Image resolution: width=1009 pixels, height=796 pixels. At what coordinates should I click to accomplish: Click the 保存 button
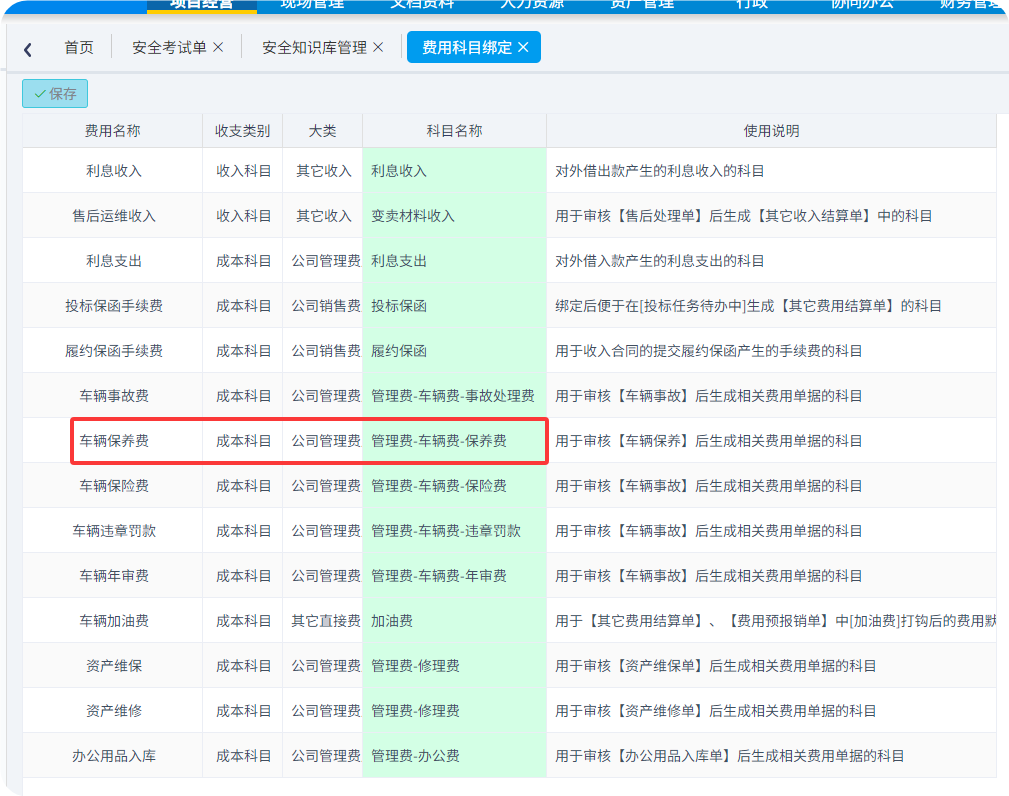[x=55, y=93]
